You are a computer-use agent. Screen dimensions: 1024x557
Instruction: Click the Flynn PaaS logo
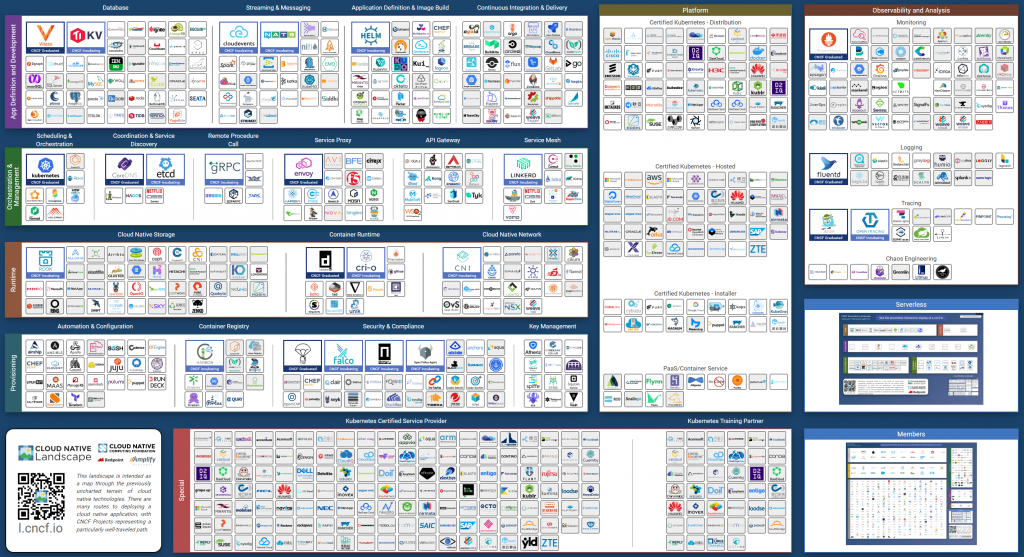click(x=654, y=381)
